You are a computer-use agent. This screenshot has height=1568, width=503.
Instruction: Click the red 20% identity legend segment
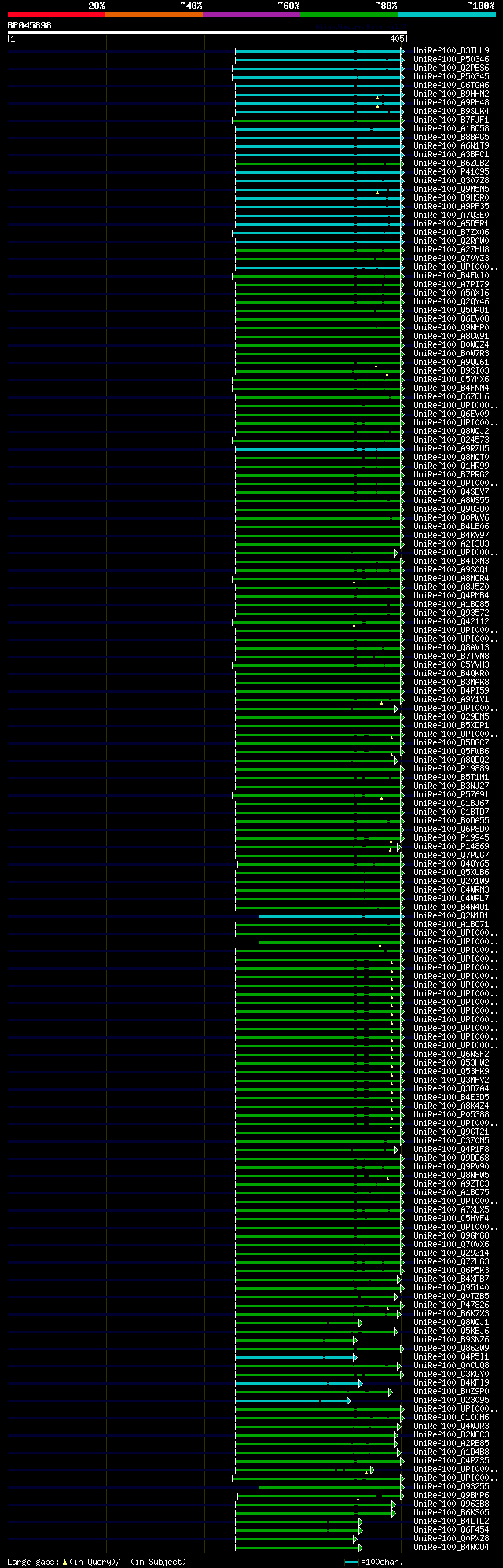pos(57,13)
